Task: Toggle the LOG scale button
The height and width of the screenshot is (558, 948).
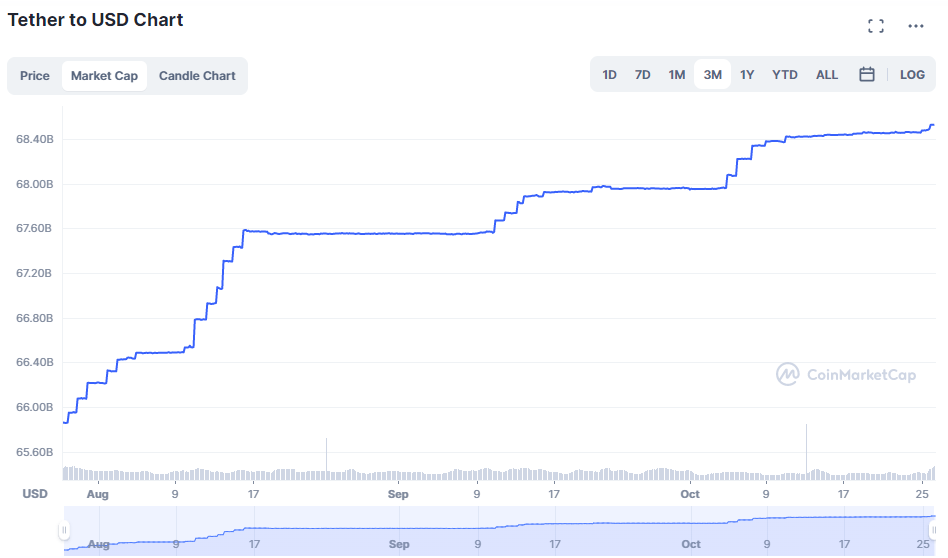Action: pyautogui.click(x=912, y=75)
